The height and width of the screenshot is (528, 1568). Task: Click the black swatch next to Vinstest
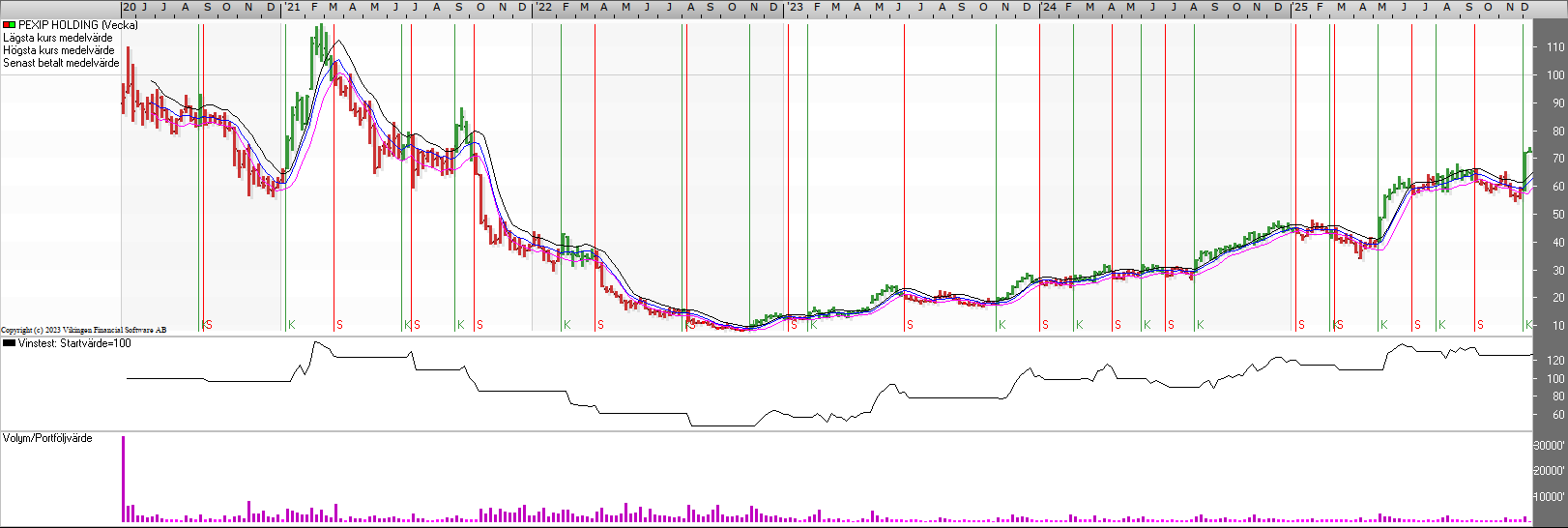(9, 343)
